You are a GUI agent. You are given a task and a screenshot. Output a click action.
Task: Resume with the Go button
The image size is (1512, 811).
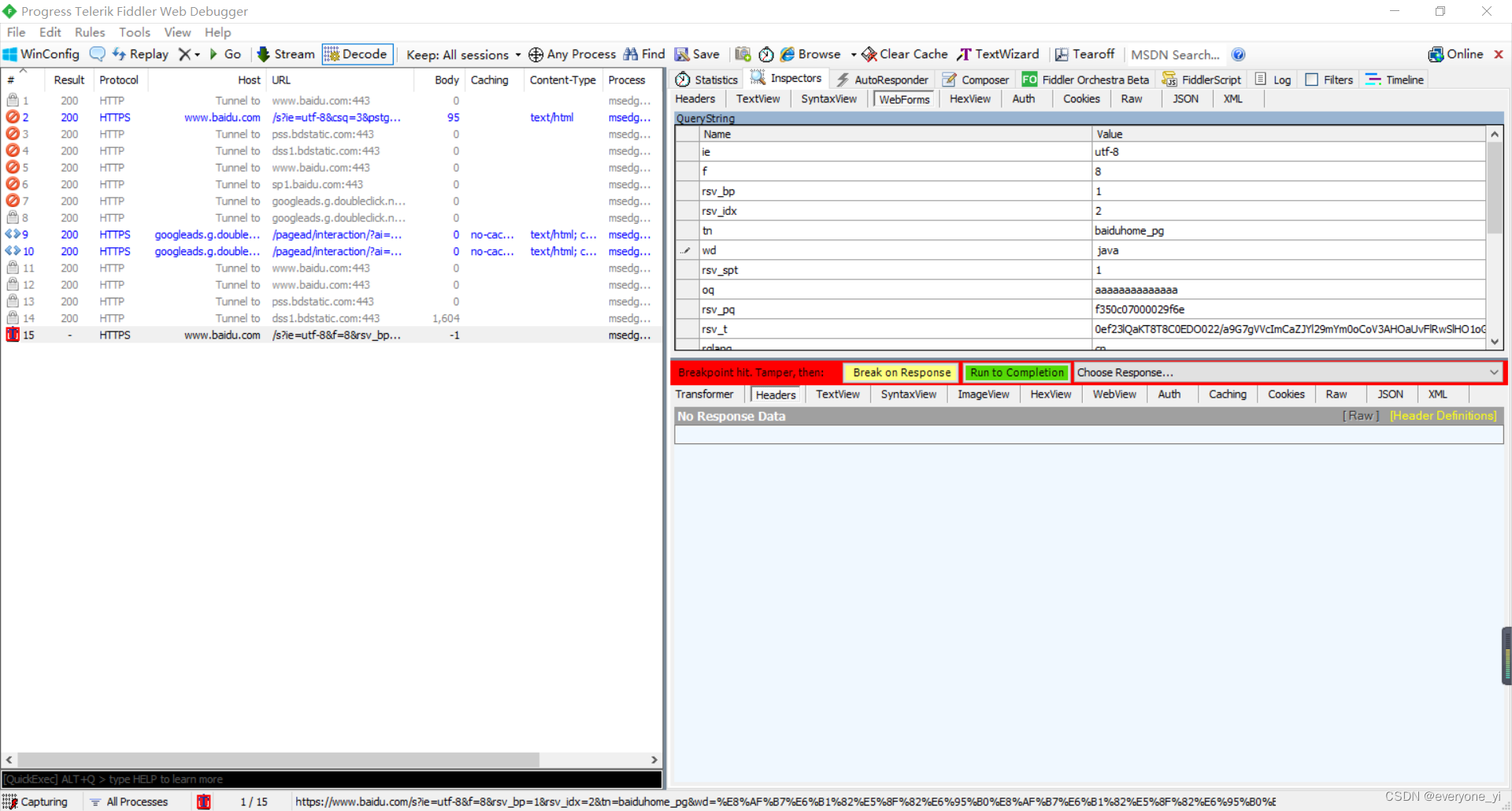pyautogui.click(x=225, y=54)
